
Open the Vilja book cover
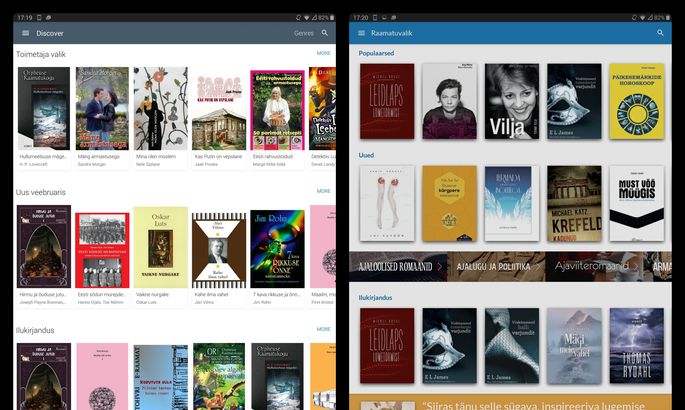(x=512, y=101)
